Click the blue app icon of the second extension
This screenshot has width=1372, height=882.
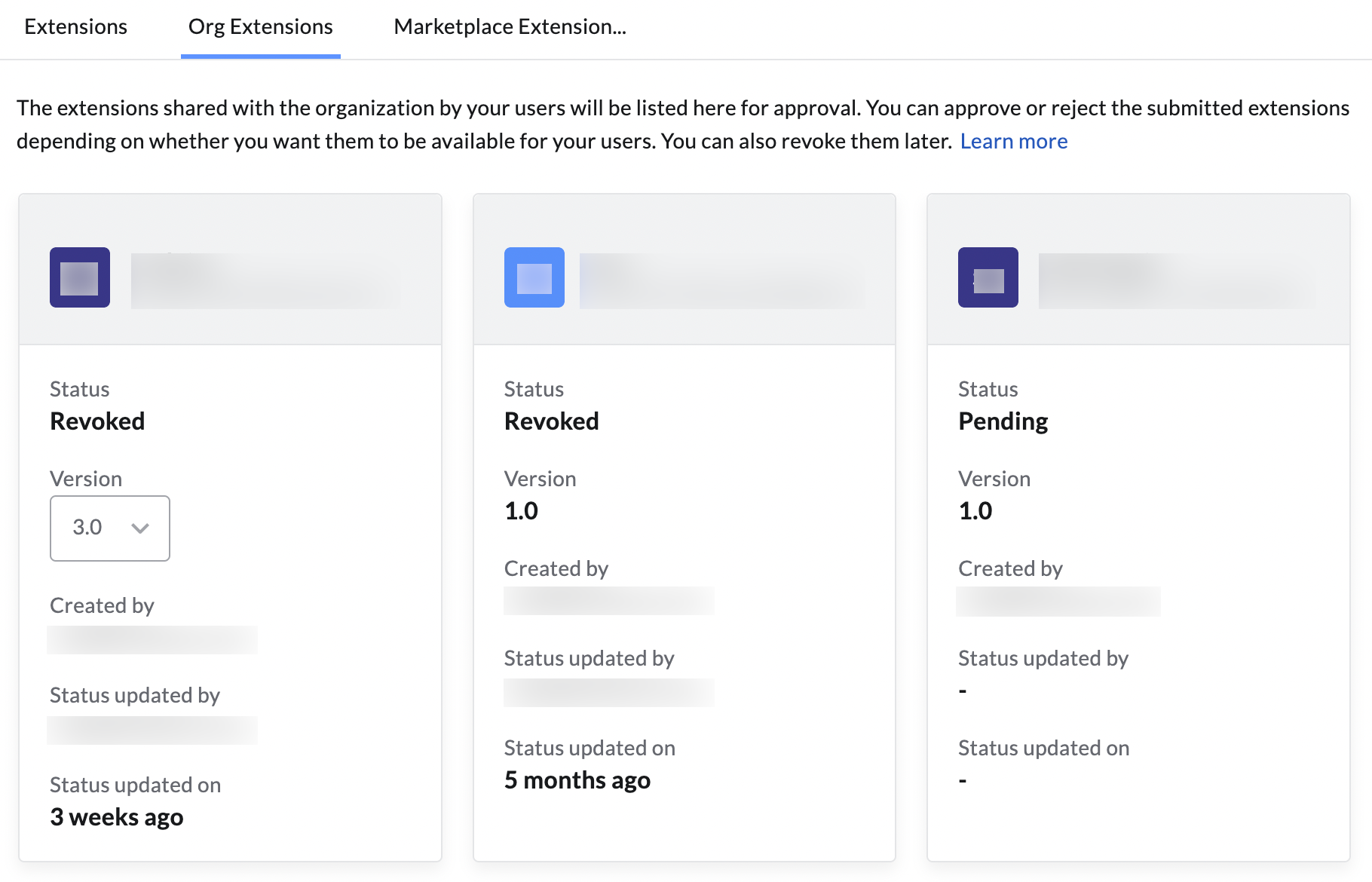pos(534,277)
